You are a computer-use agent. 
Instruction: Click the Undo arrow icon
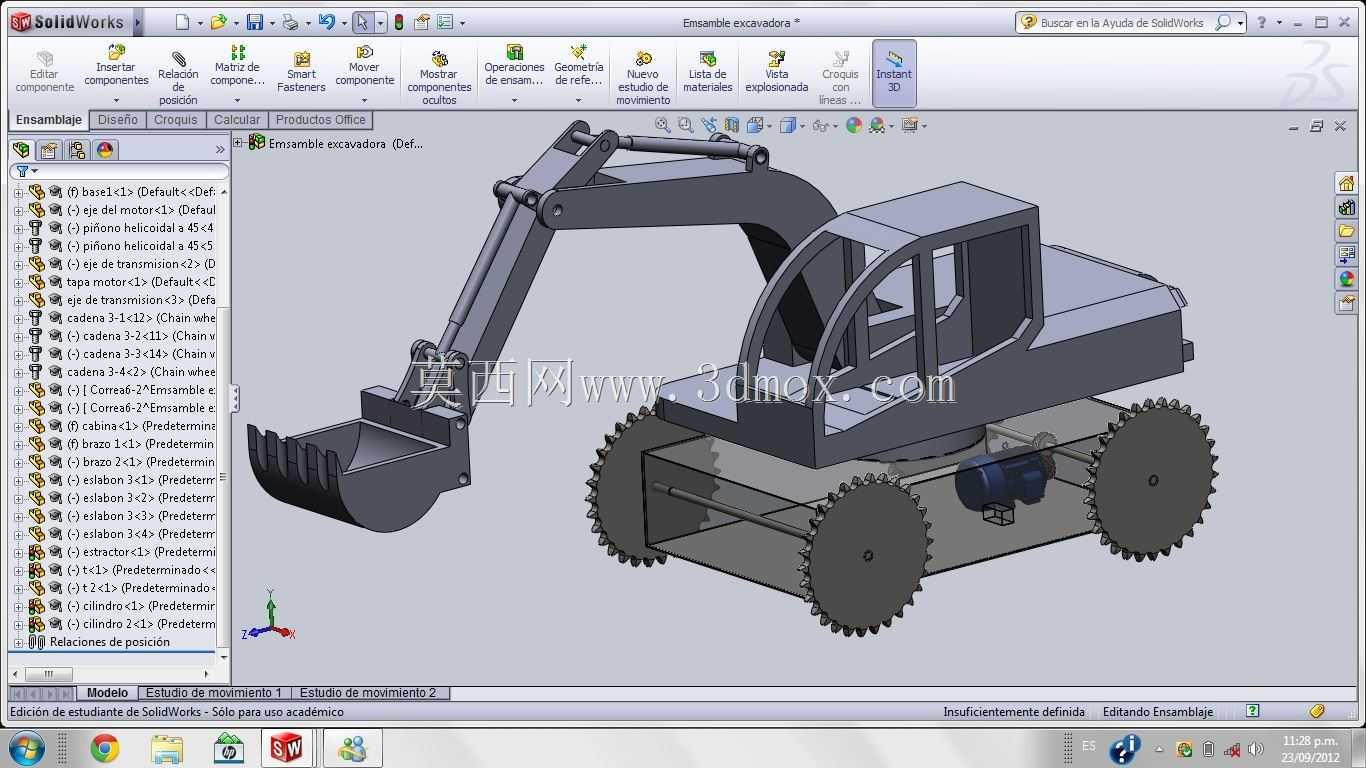327,22
